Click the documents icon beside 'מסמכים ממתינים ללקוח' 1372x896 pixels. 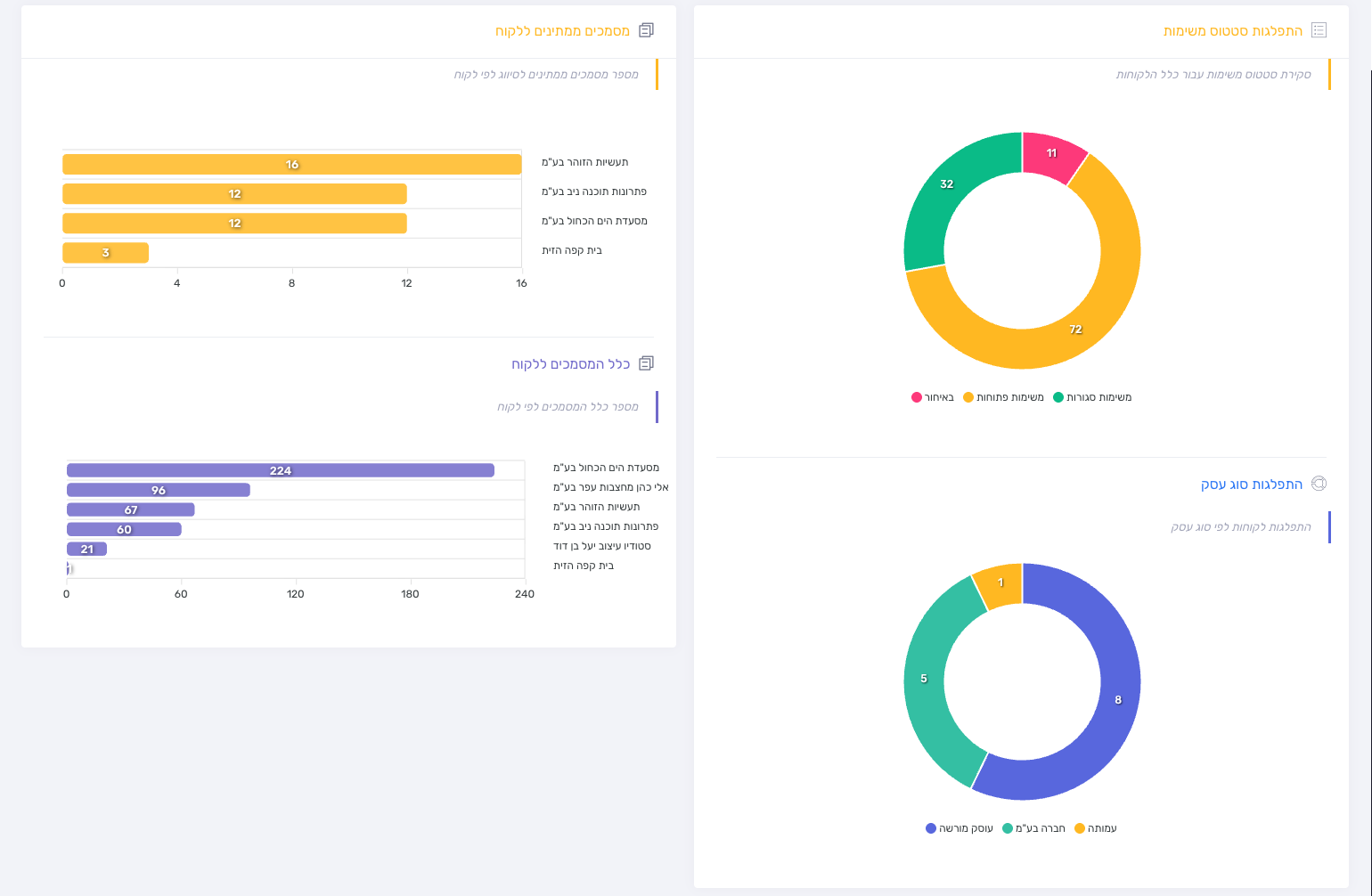click(647, 30)
